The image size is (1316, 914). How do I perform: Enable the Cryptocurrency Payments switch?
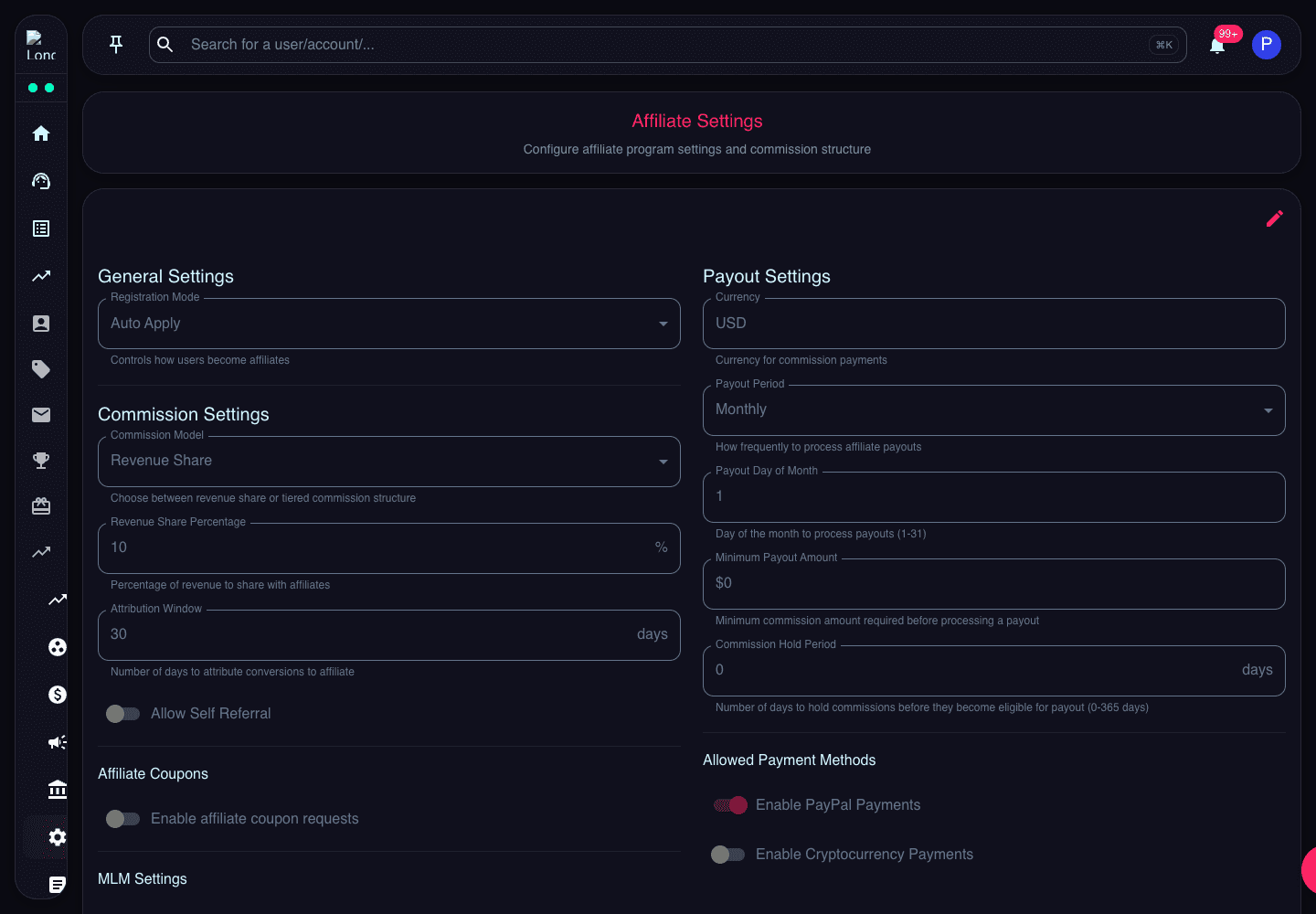click(727, 855)
